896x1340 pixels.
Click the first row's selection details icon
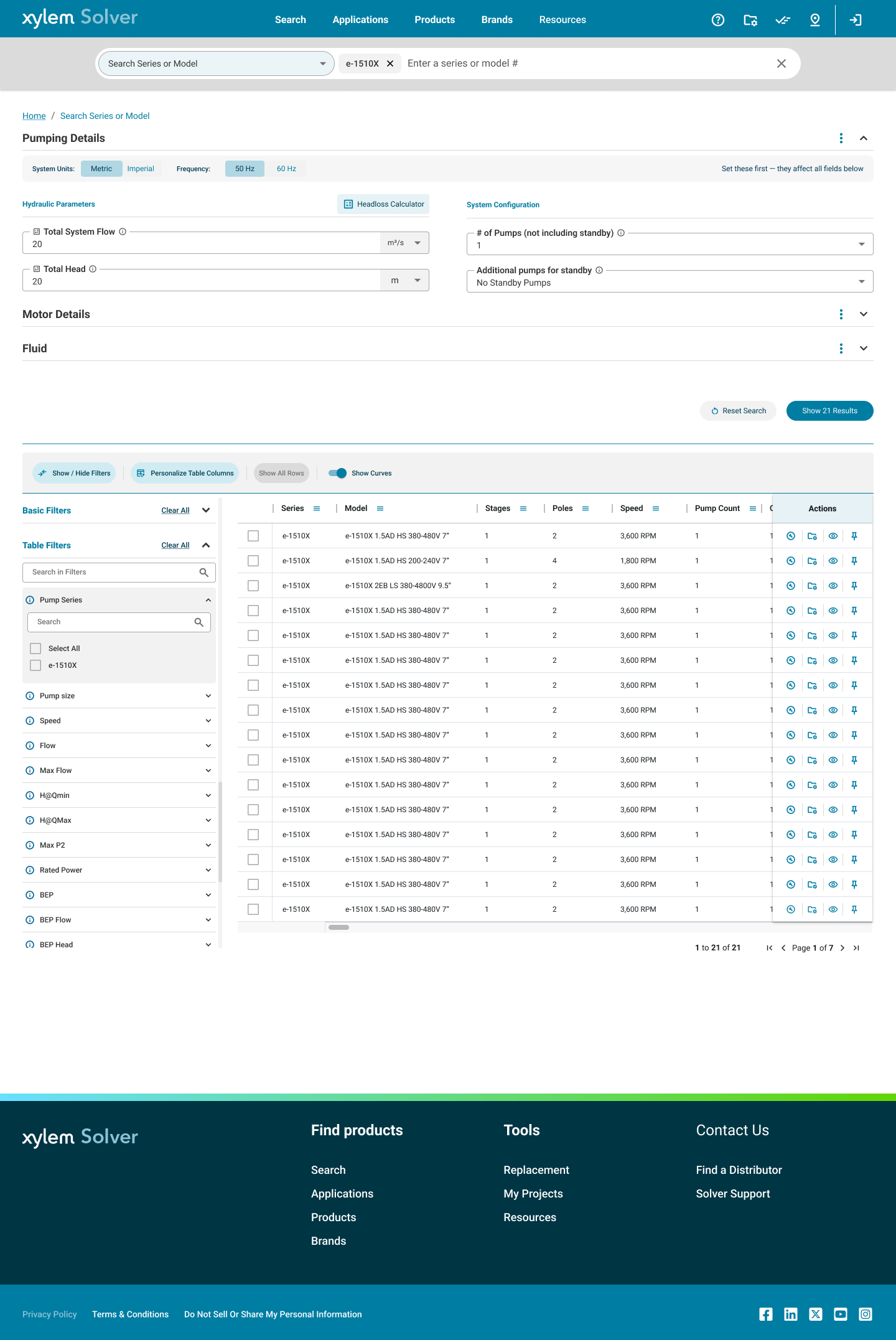pyautogui.click(x=791, y=536)
